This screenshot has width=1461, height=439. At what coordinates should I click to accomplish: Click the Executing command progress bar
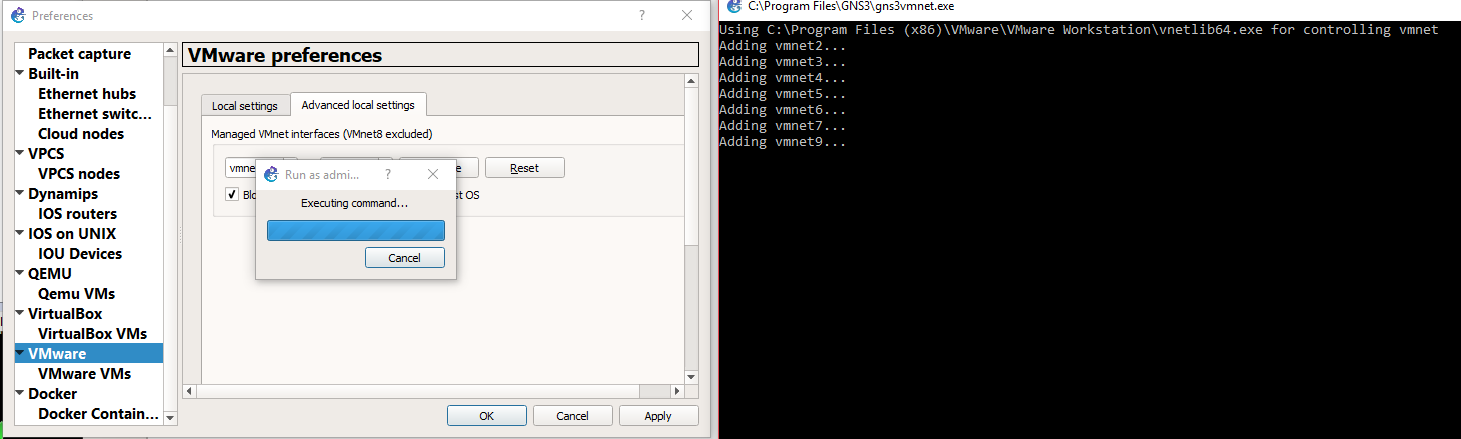(355, 231)
